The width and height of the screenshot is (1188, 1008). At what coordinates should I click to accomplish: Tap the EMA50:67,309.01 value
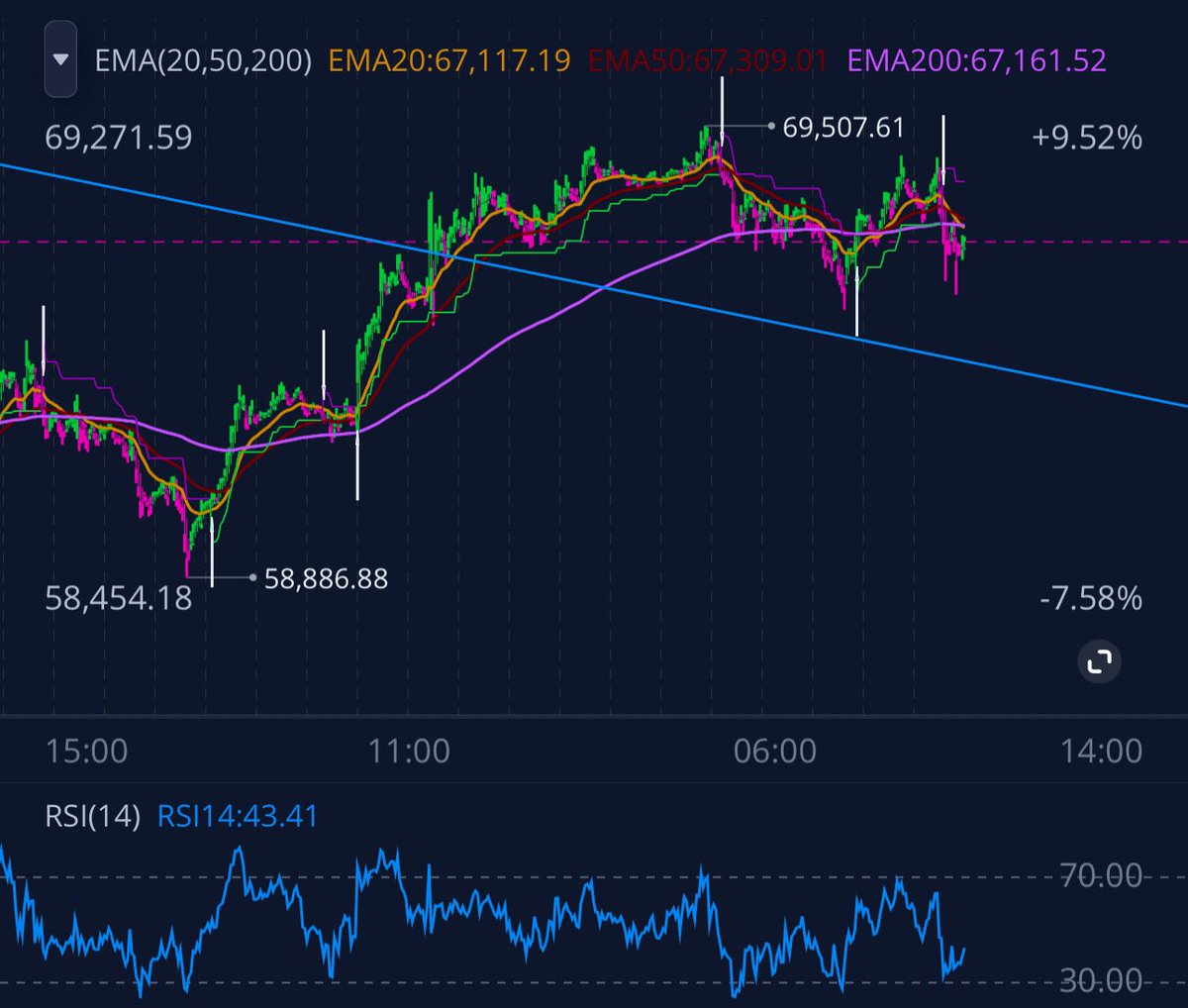708,60
